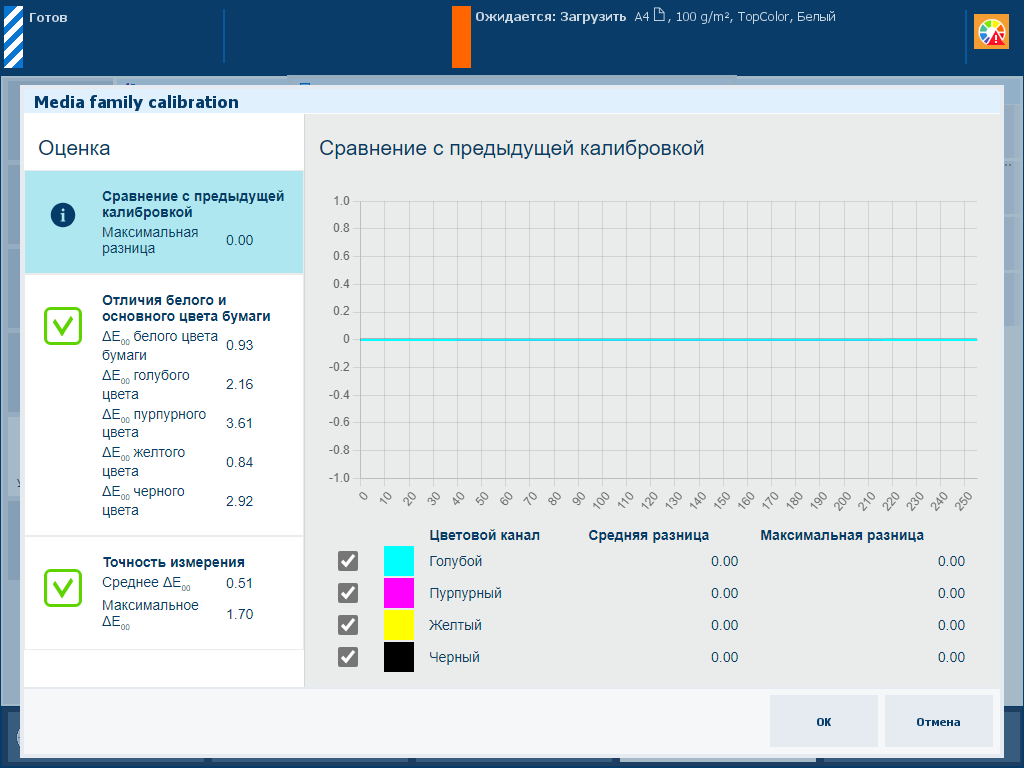
Task: Click the A4 paper sheet icon
Action: pos(659,16)
